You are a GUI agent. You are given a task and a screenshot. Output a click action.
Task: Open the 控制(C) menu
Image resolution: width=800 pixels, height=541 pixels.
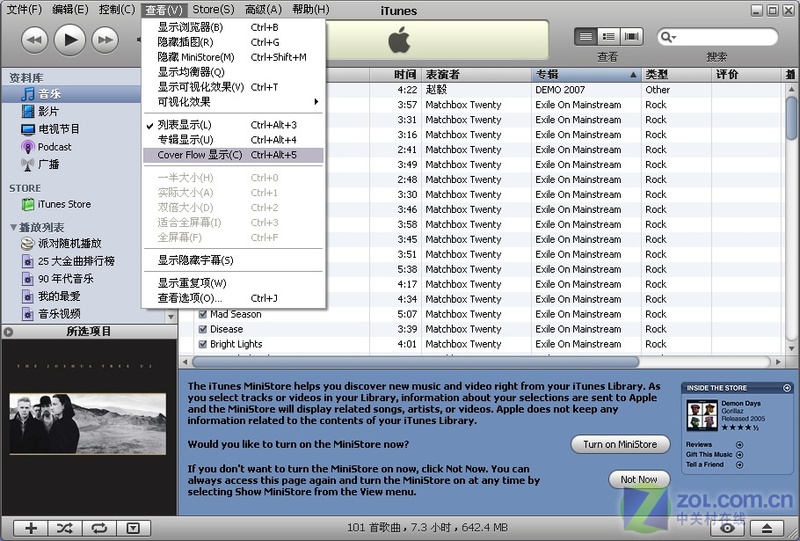117,10
